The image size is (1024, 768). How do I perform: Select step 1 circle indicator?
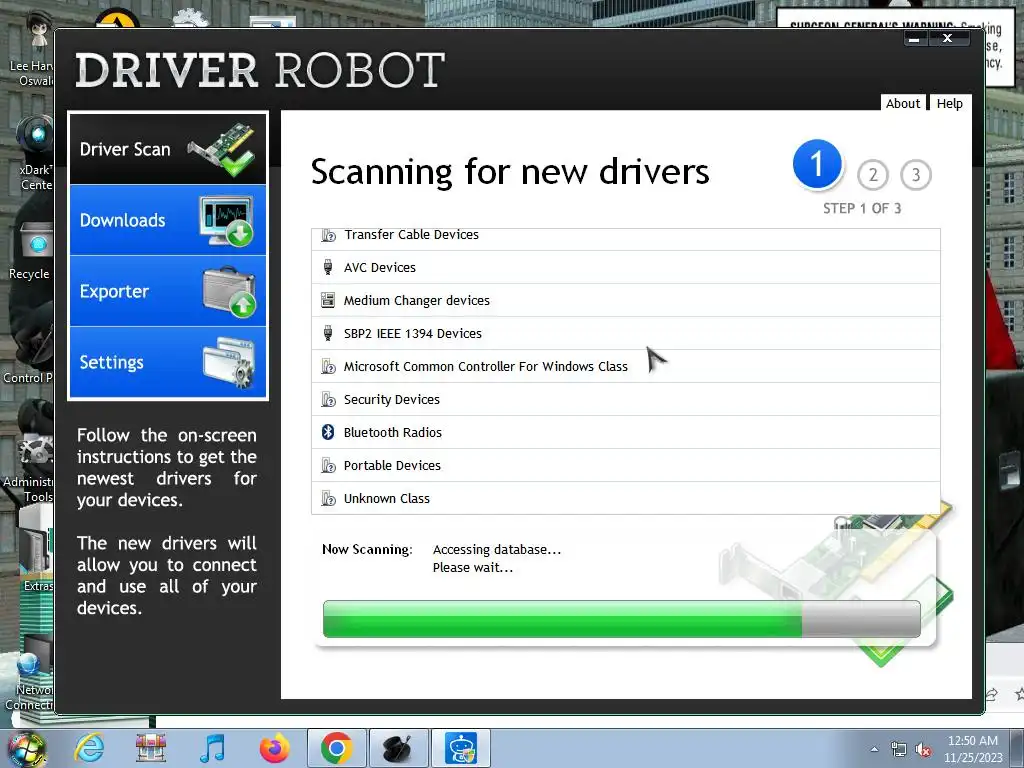pyautogui.click(x=817, y=165)
